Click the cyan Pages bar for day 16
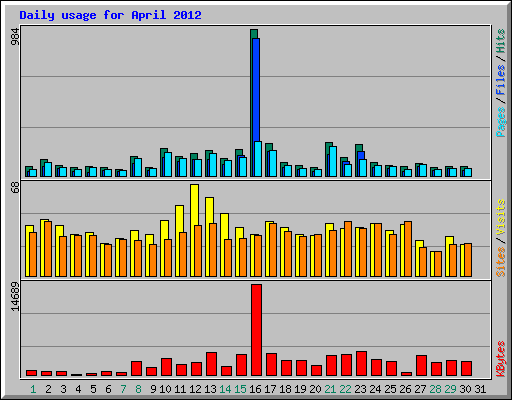The image size is (512, 400). (x=258, y=159)
